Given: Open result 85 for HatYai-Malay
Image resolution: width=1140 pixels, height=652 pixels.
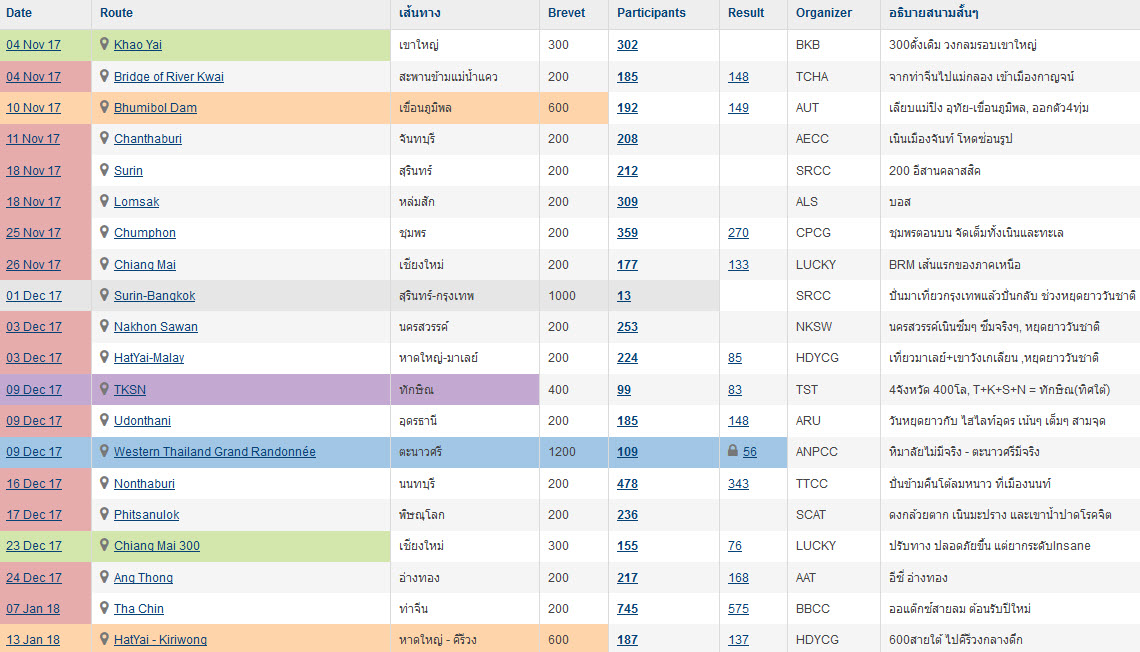Looking at the screenshot, I should tap(735, 358).
